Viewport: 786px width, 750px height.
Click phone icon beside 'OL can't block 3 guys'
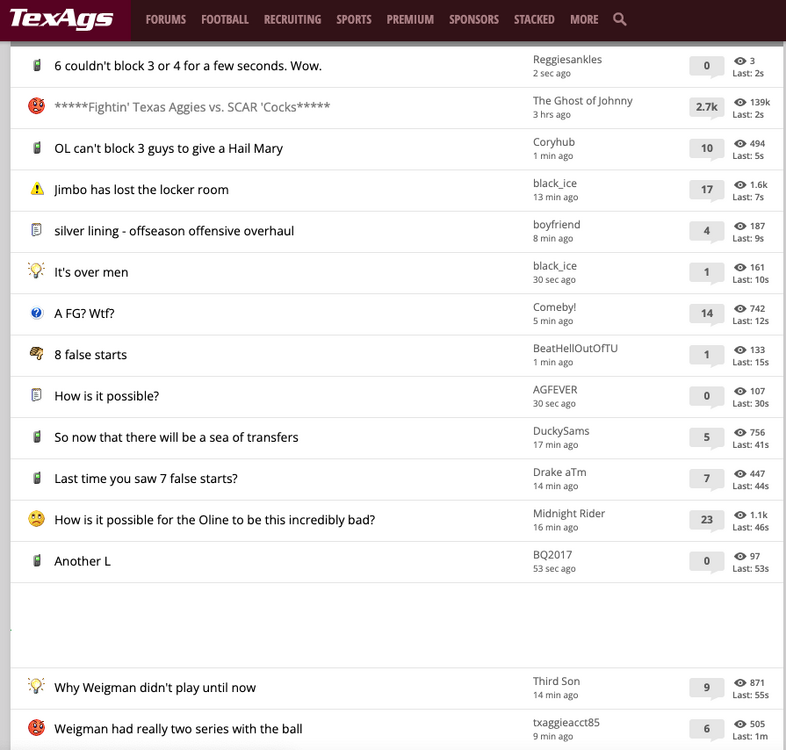click(x=37, y=148)
